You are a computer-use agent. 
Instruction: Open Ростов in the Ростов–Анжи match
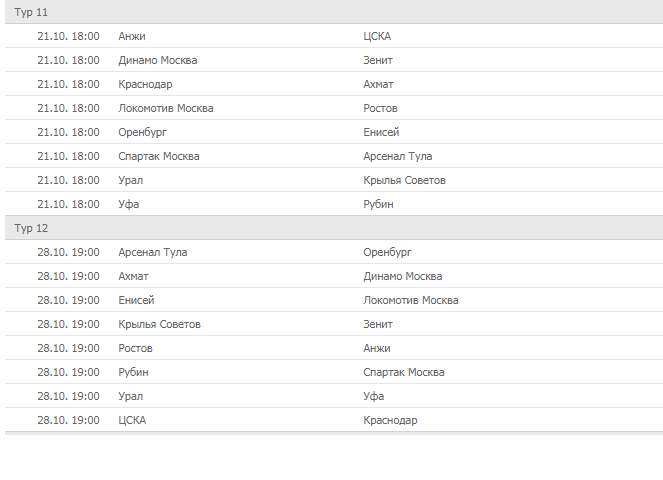[135, 348]
